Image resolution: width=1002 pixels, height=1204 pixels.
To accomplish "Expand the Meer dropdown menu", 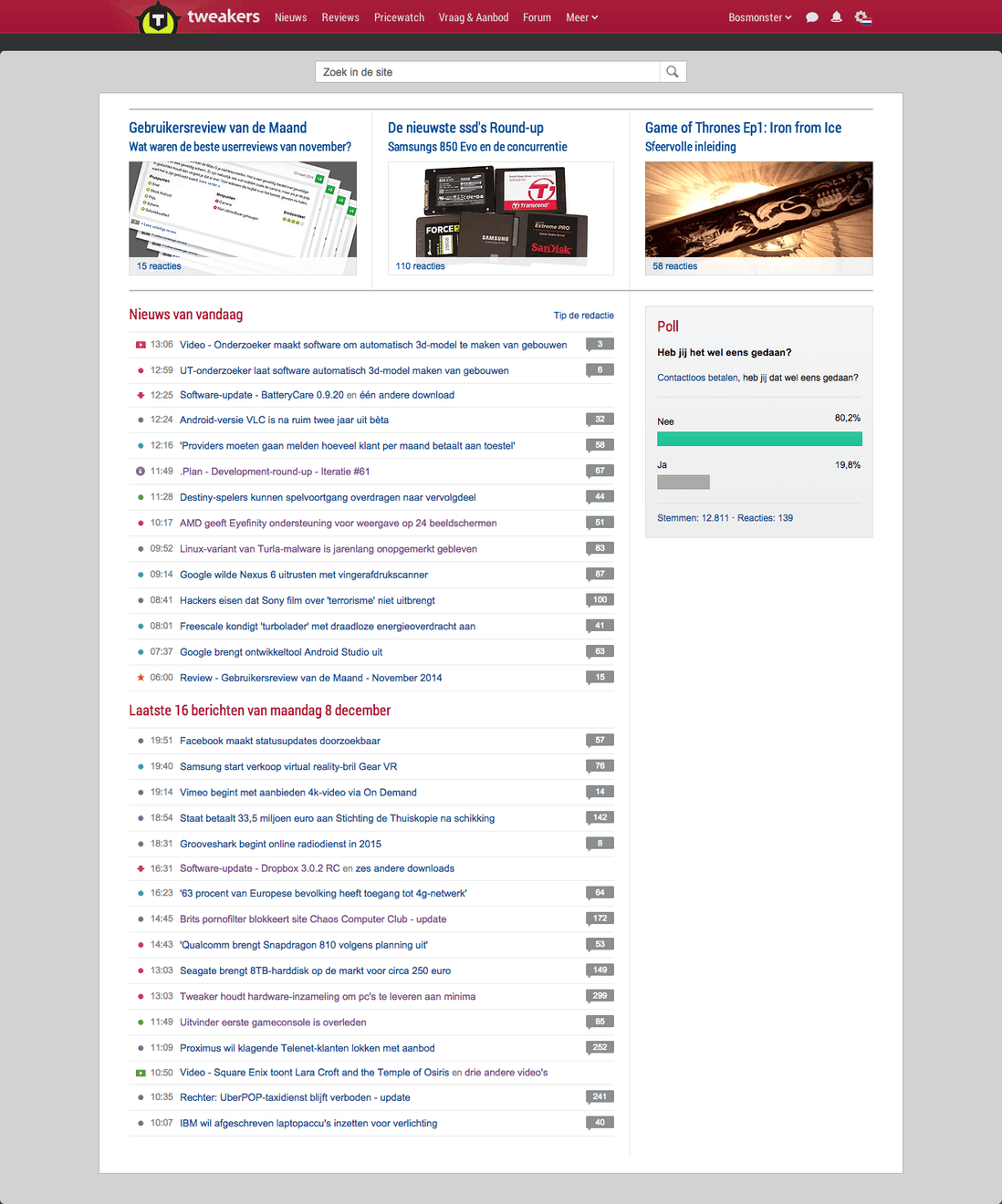I will [581, 17].
